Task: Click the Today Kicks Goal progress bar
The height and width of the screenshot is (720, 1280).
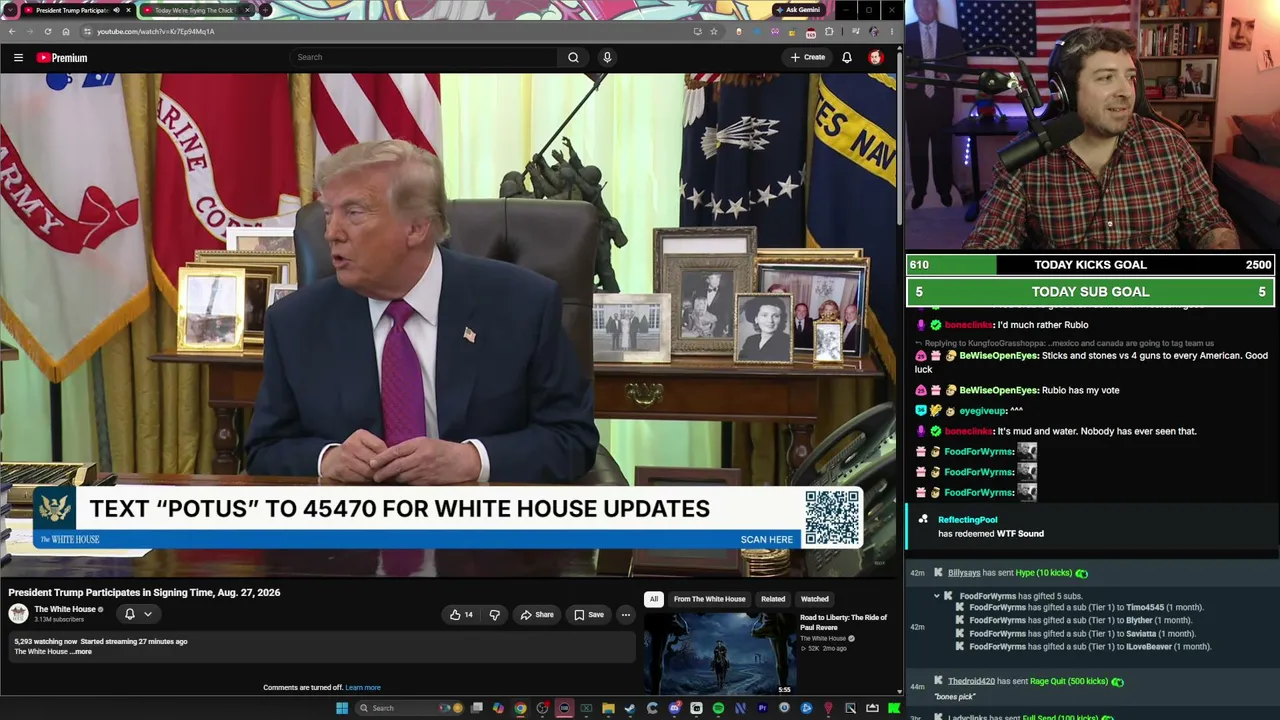Action: (1090, 265)
